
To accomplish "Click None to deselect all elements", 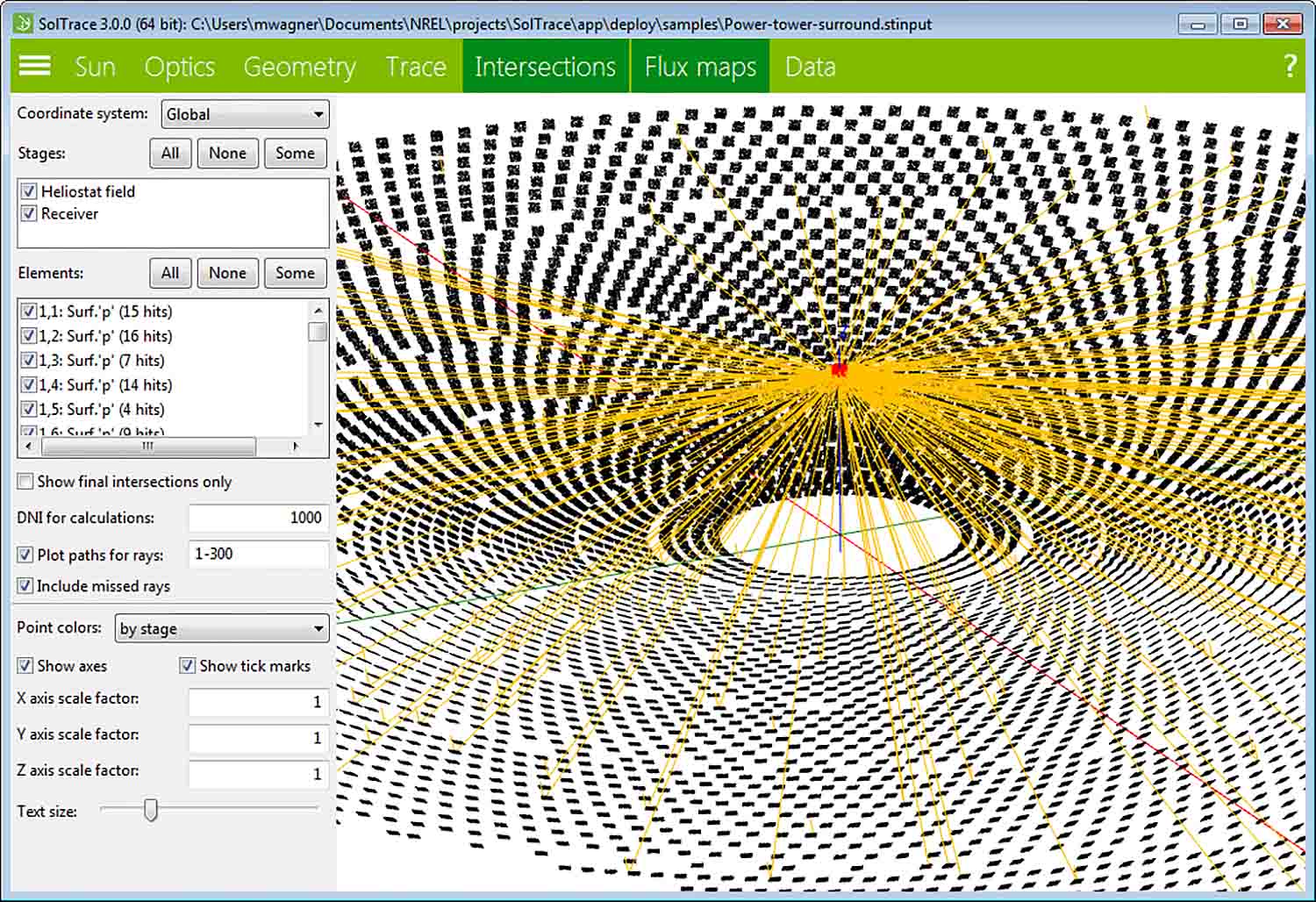I will (x=227, y=273).
